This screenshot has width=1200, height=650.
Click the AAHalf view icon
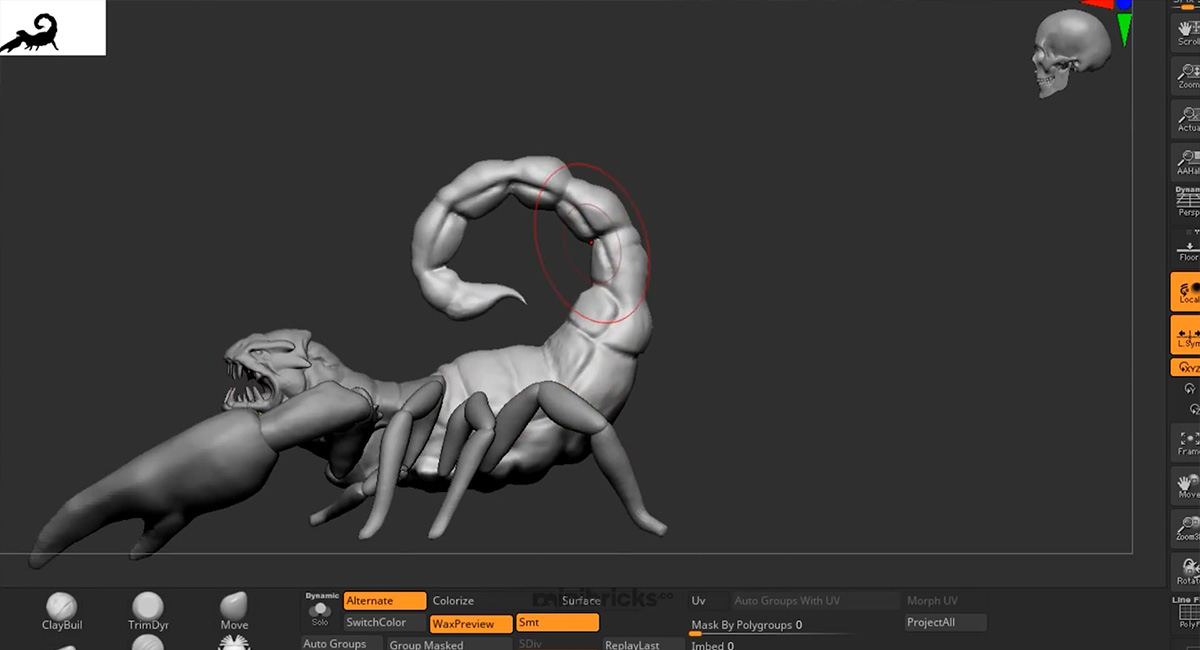tap(1188, 161)
